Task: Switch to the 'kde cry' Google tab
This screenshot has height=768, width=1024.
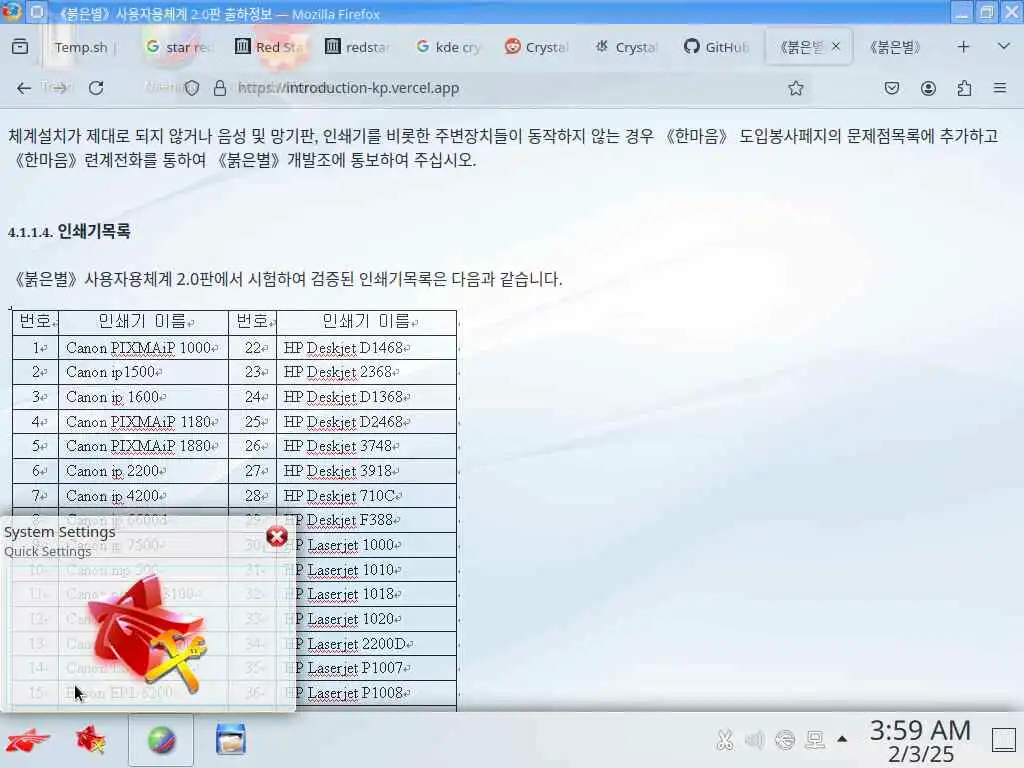Action: (449, 47)
